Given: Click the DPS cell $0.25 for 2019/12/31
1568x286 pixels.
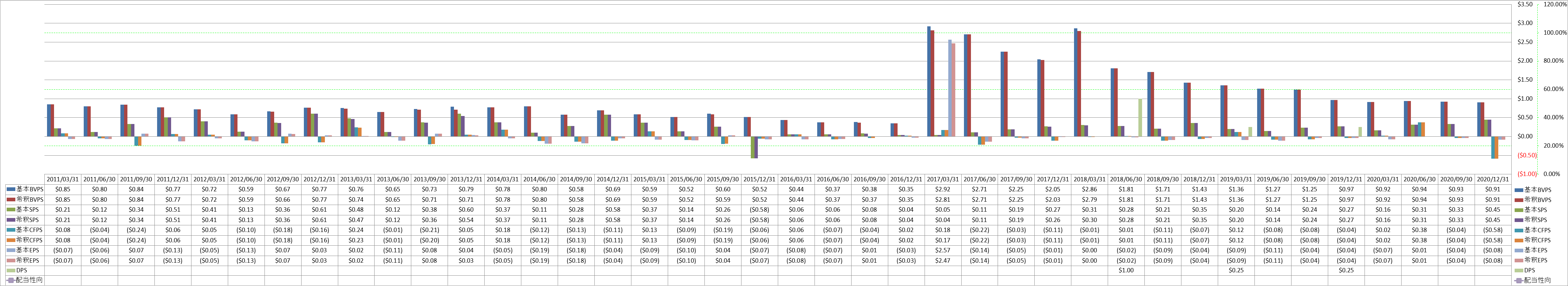Looking at the screenshot, I should point(1346,270).
